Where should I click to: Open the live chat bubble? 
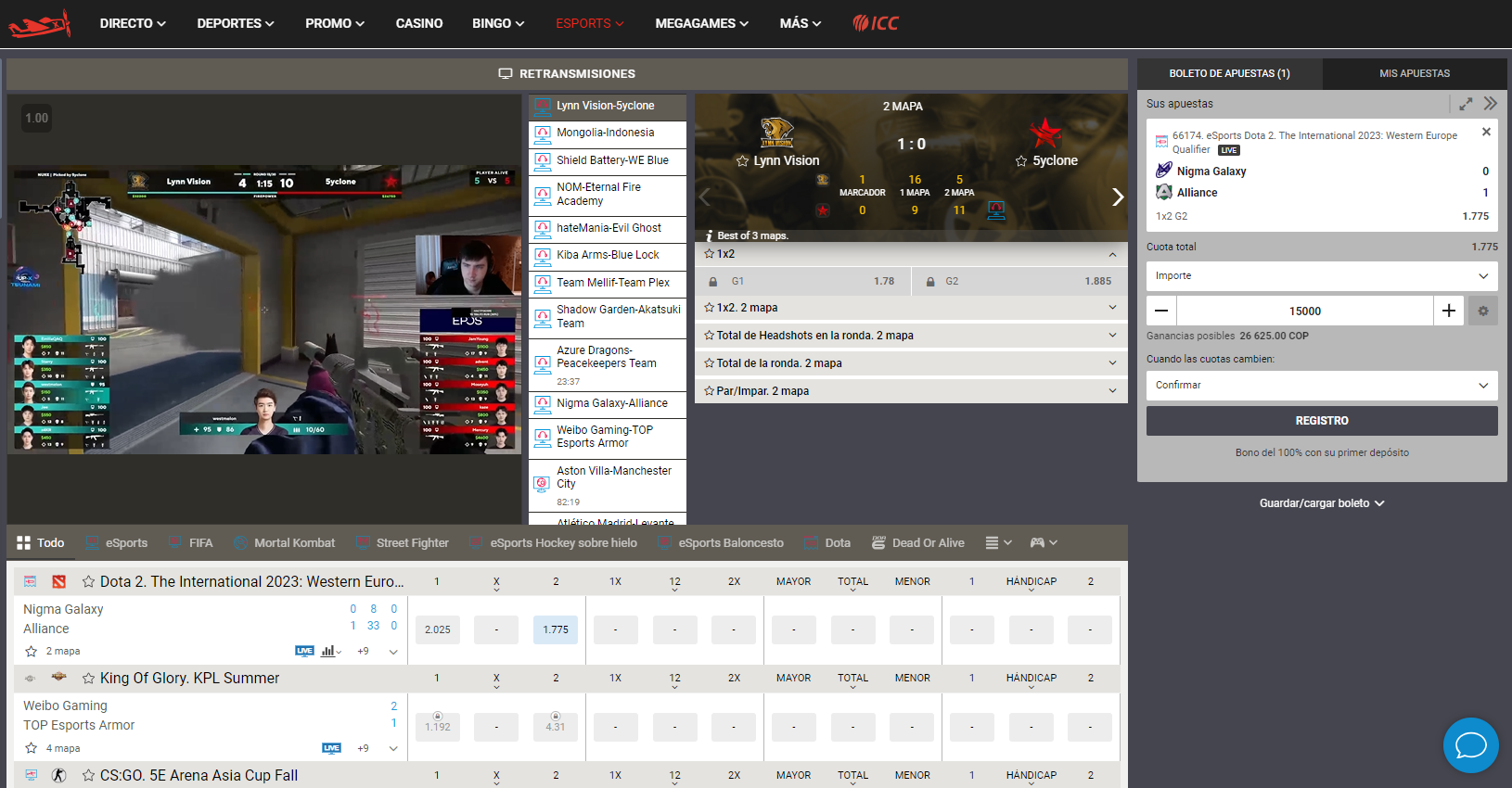[x=1471, y=745]
